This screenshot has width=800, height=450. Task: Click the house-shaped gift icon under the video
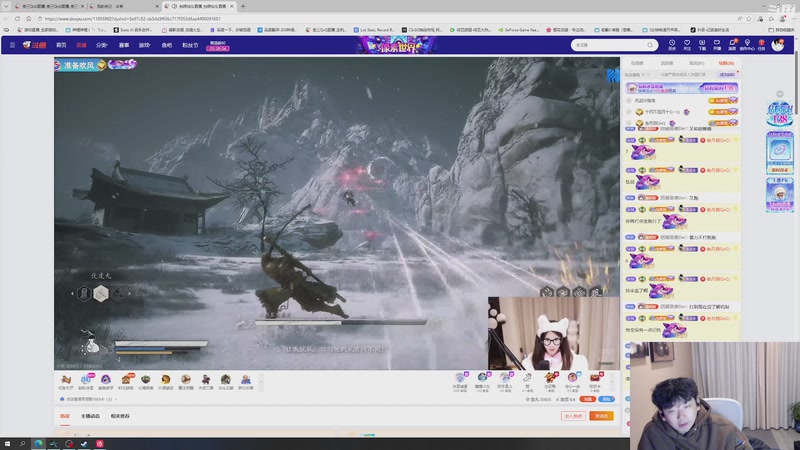[126, 382]
